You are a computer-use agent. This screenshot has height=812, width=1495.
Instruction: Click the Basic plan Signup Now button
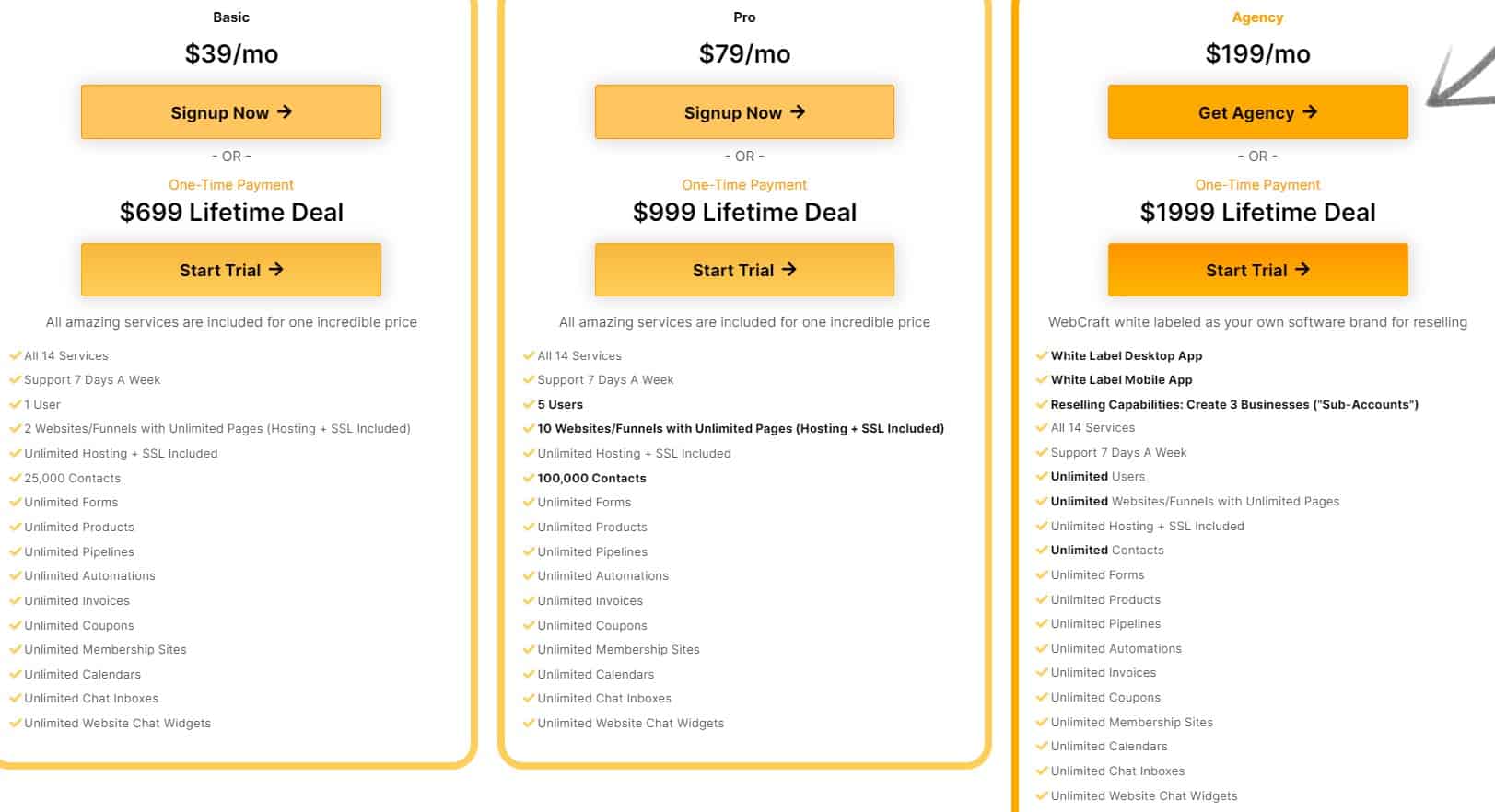tap(230, 112)
